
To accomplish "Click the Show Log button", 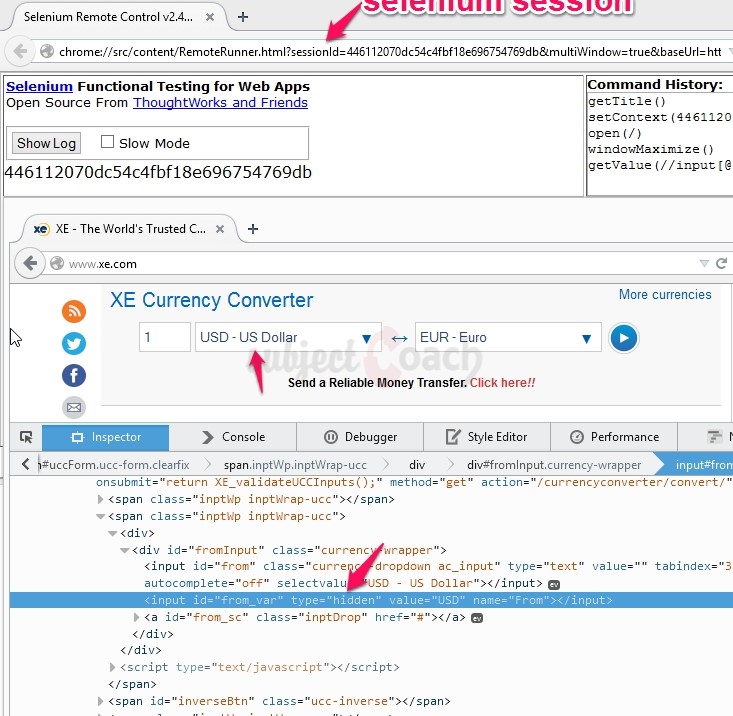I will (x=46, y=143).
